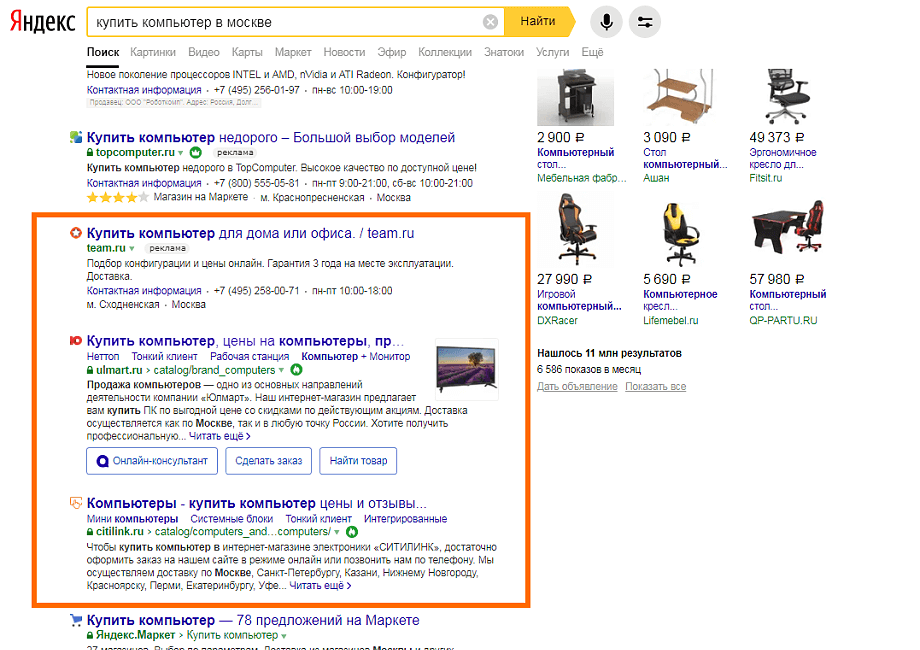Activate voice search microphone icon
Viewport: 920px width, 650px height.
[606, 22]
